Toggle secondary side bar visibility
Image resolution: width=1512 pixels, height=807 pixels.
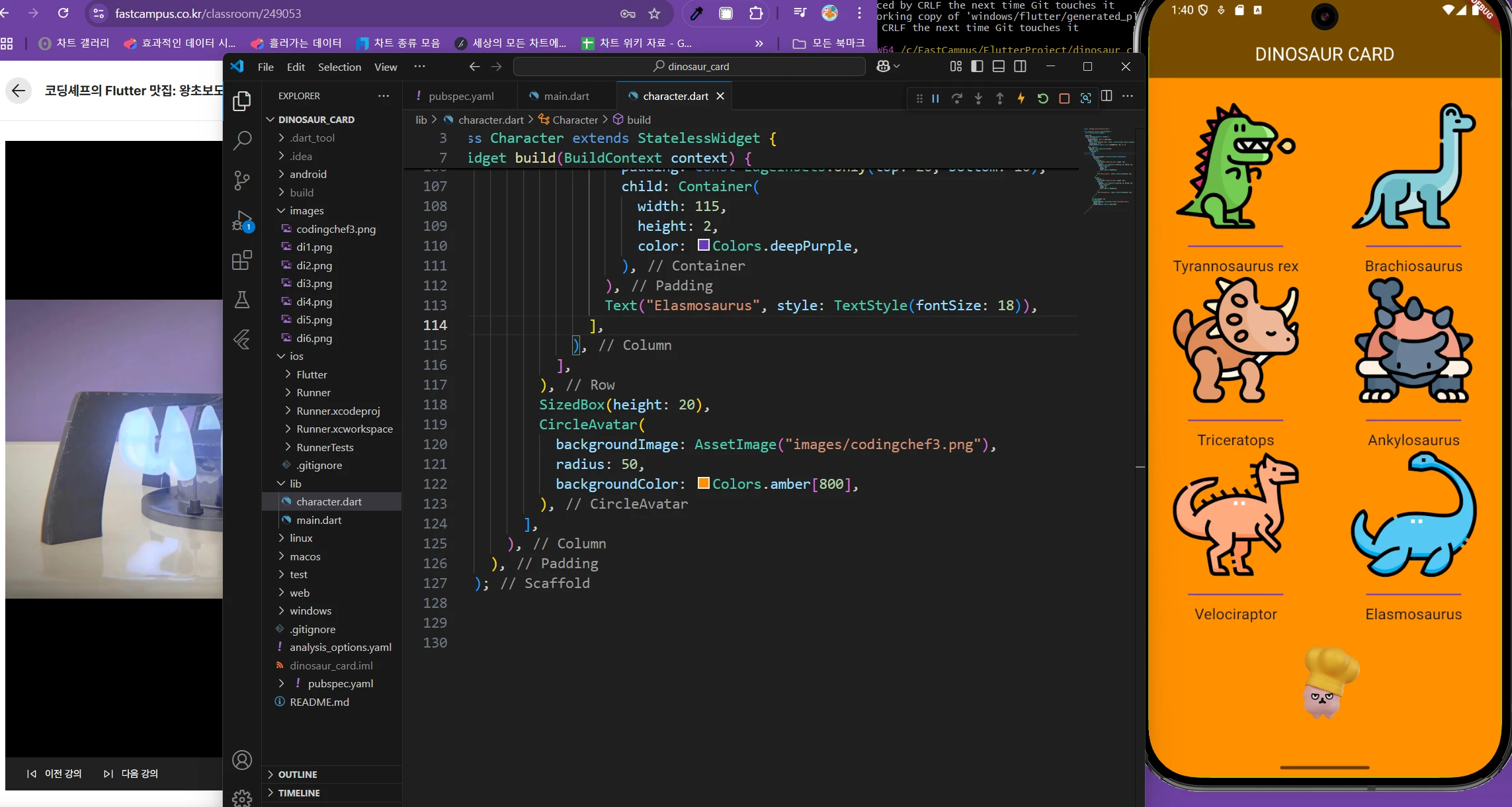click(1020, 66)
